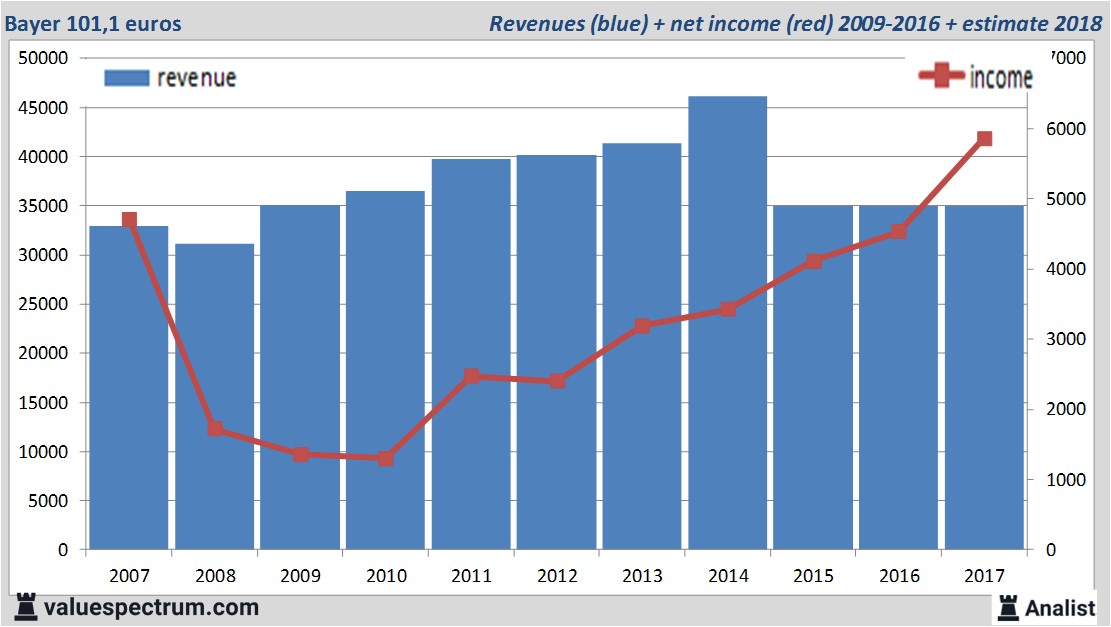Select the 2007 red income data marker
This screenshot has height=627, width=1111.
(x=129, y=220)
